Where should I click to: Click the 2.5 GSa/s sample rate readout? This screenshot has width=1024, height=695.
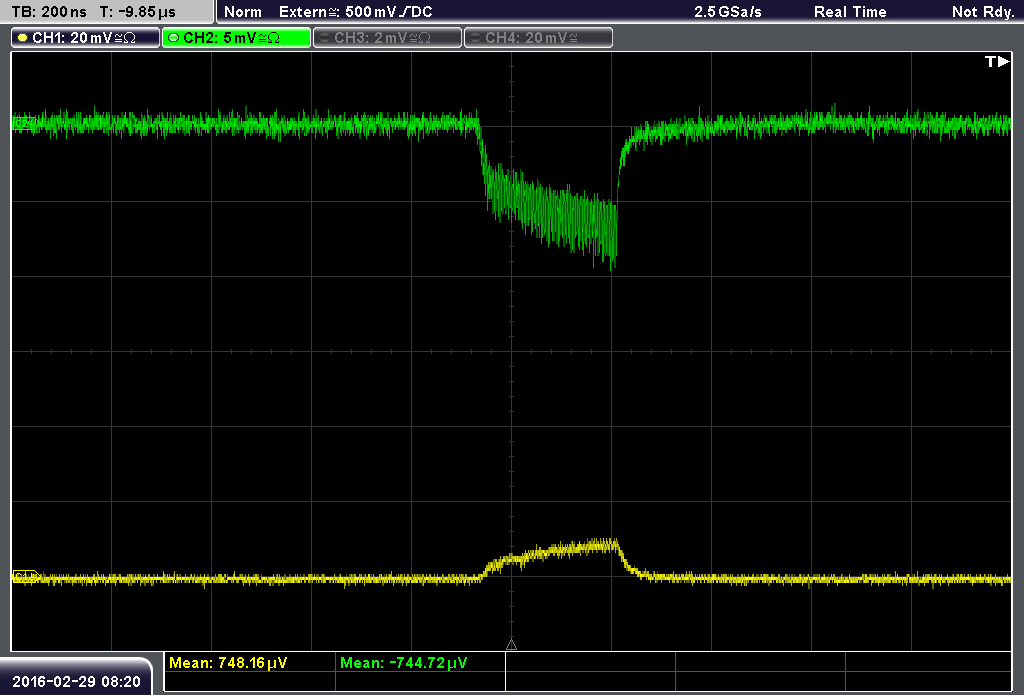tap(728, 12)
